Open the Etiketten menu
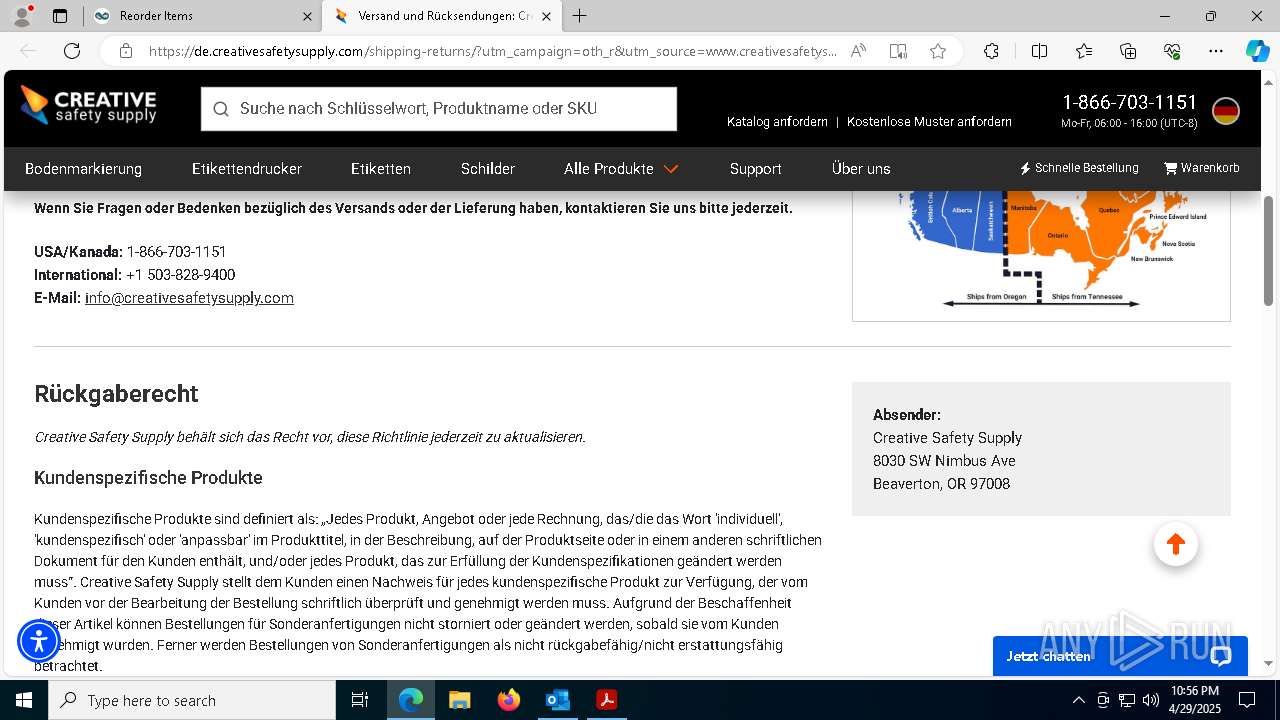1280x720 pixels. click(381, 169)
